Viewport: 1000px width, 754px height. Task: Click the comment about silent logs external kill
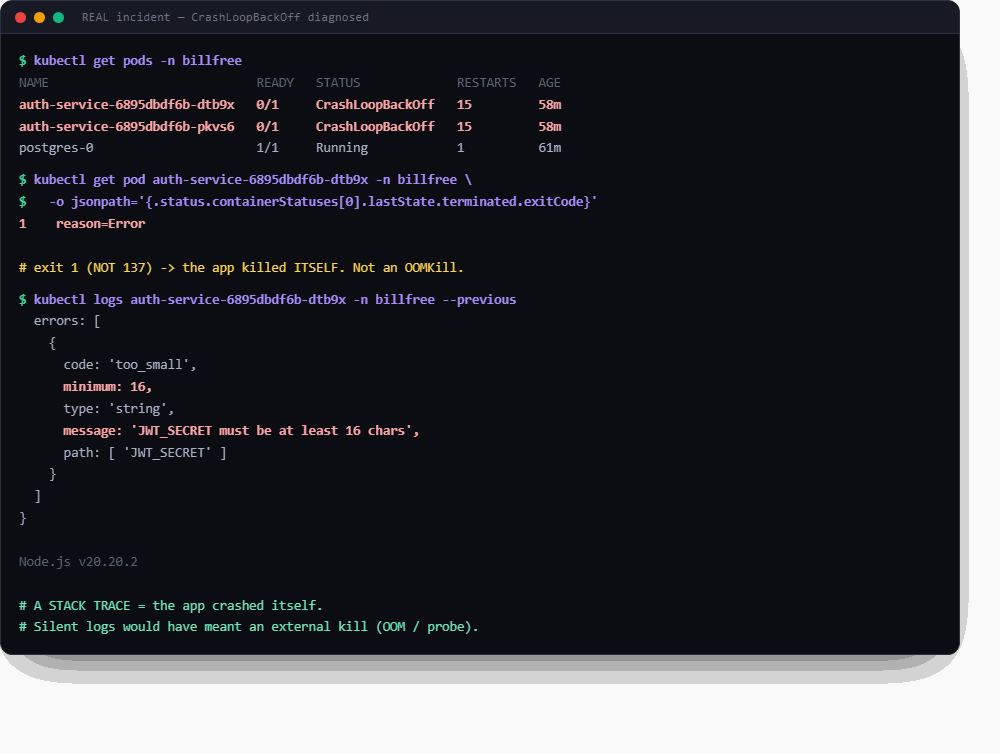(249, 627)
